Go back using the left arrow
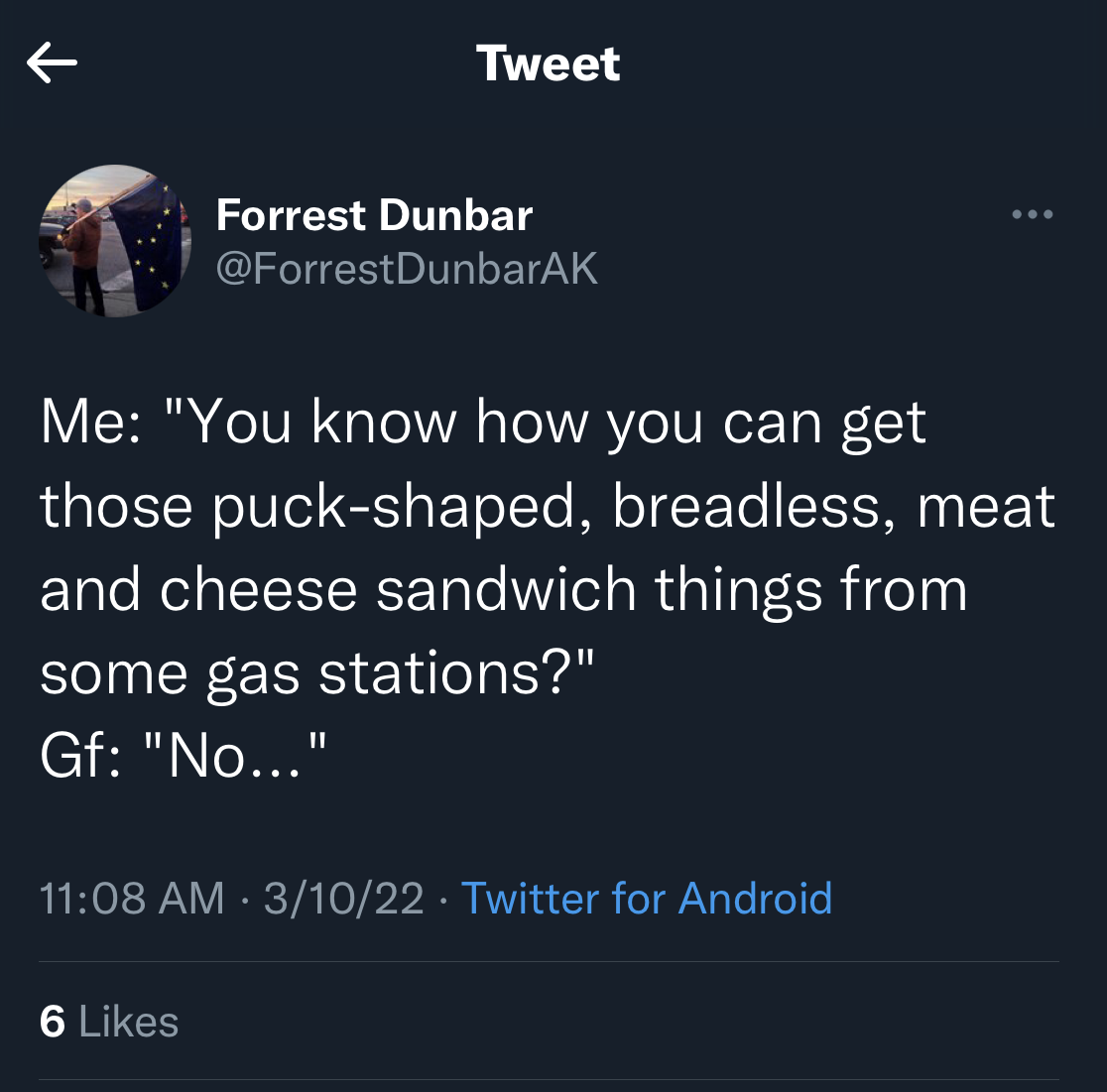Image resolution: width=1107 pixels, height=1092 pixels. click(52, 62)
